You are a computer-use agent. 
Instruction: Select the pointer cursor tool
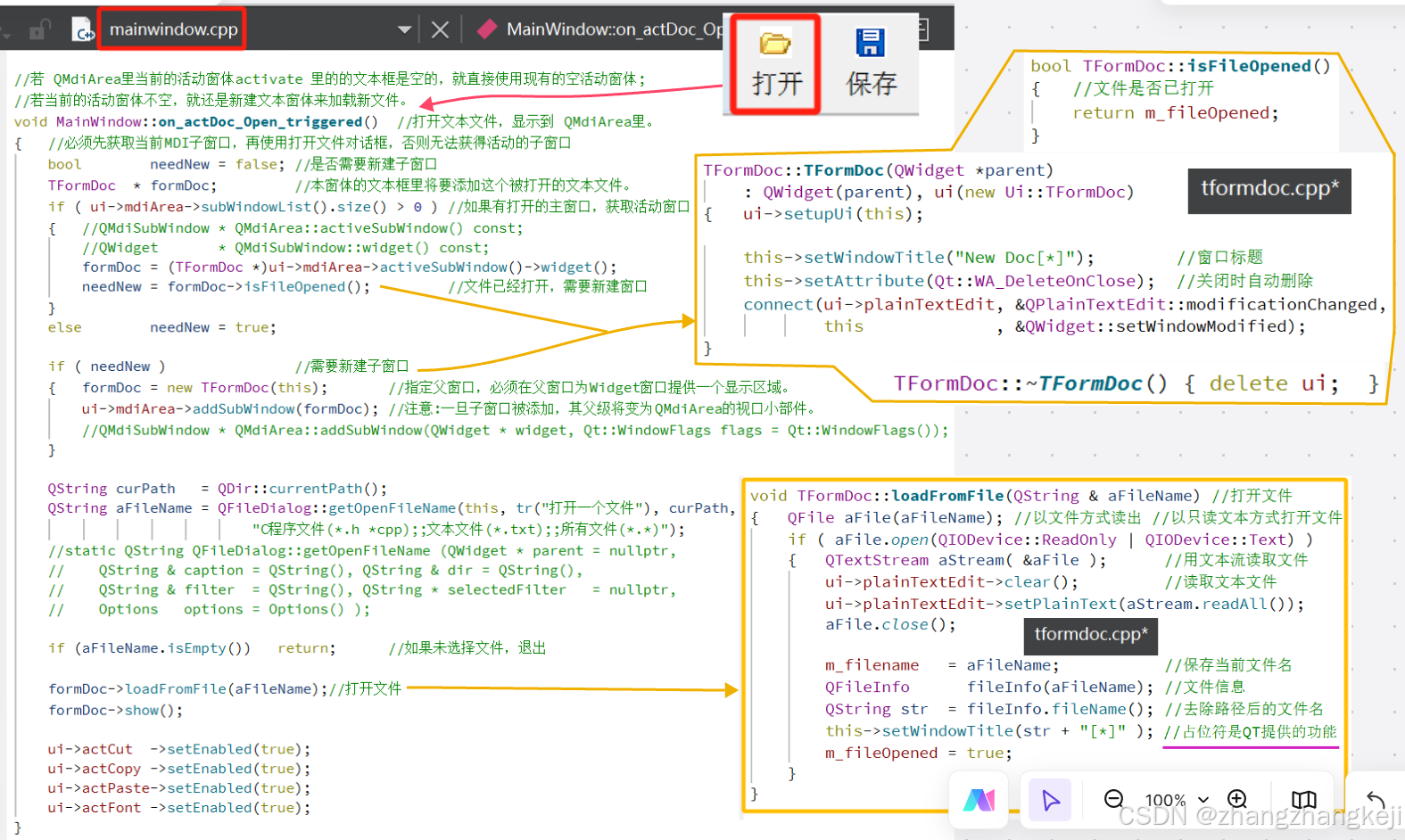(1050, 800)
